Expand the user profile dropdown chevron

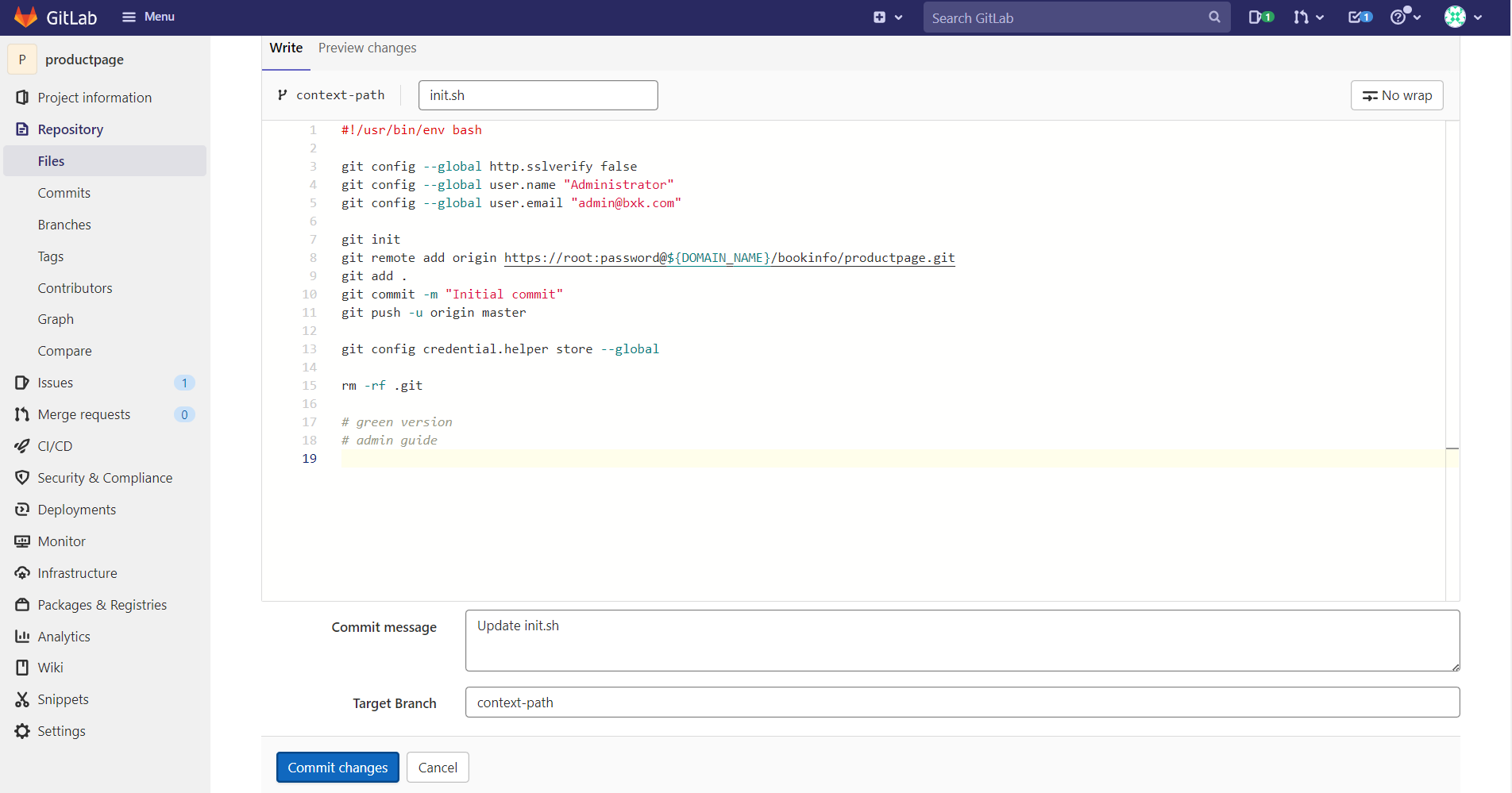pos(1478,17)
